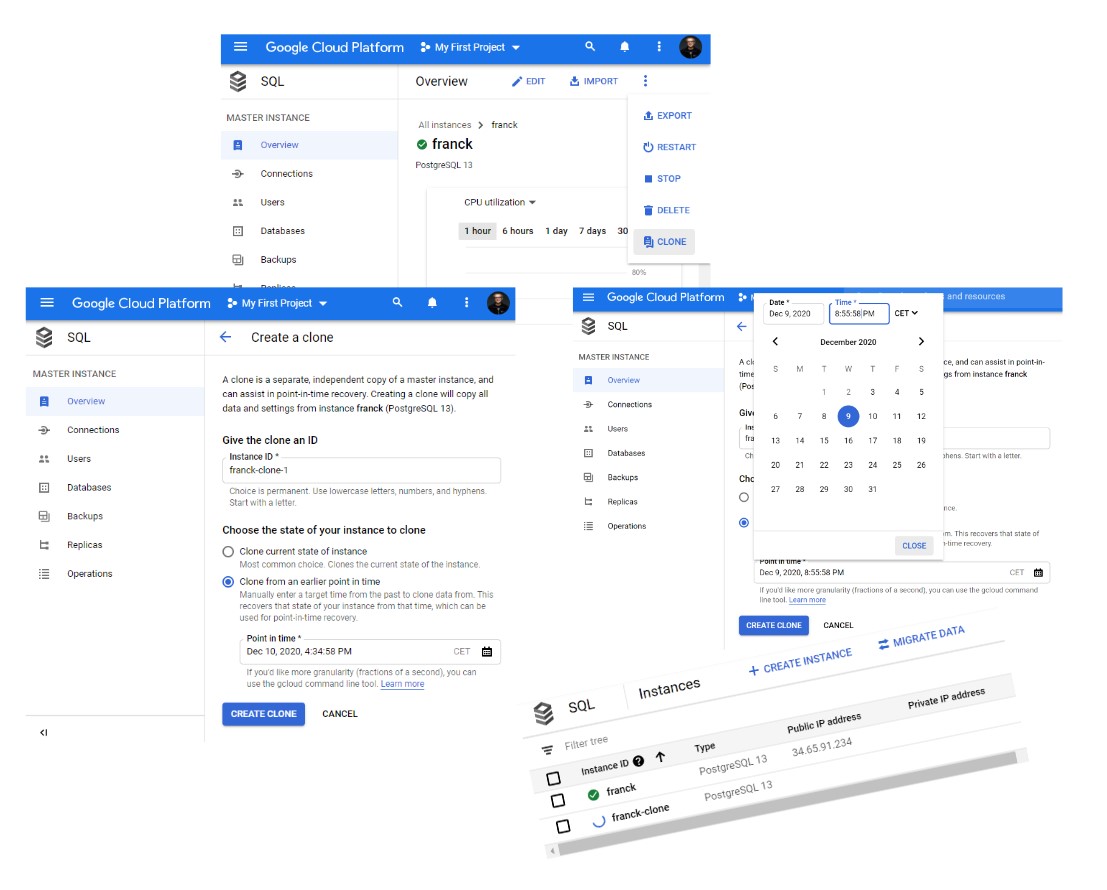Tick checkbox for franck instance row
Image resolution: width=1107 pixels, height=890 pixels.
[x=558, y=800]
